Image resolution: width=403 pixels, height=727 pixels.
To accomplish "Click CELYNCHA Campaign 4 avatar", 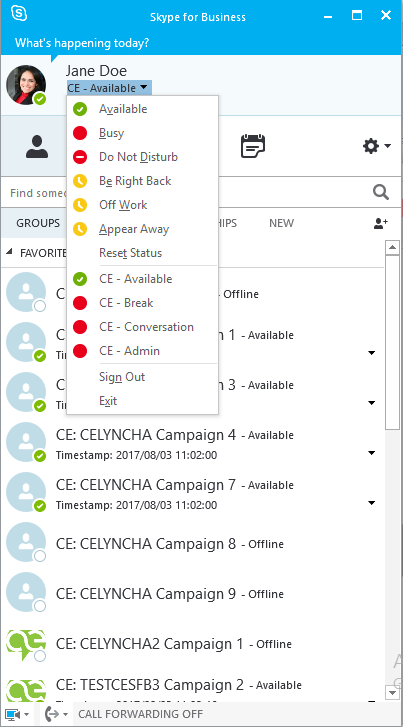I will point(26,442).
